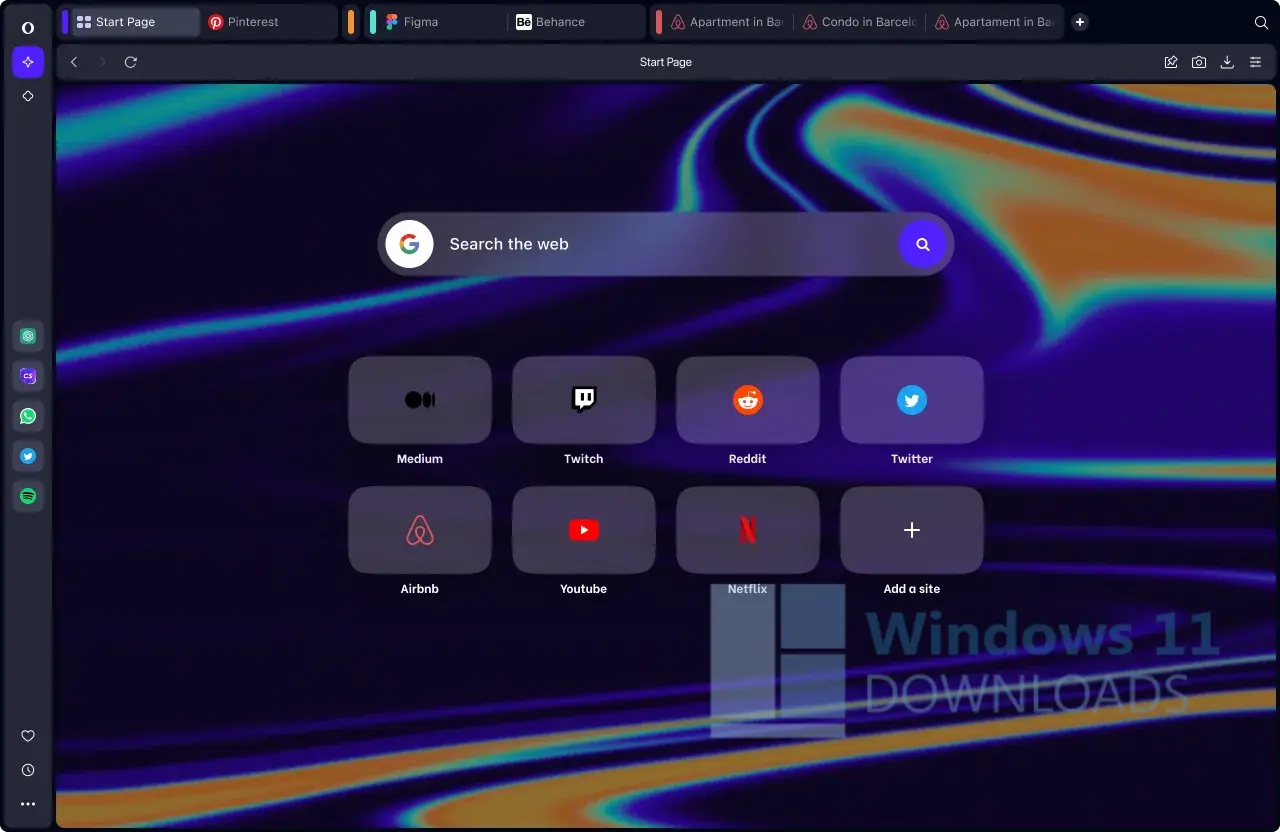Collapse the purple tab island handle
The height and width of the screenshot is (832, 1280).
[65, 22]
